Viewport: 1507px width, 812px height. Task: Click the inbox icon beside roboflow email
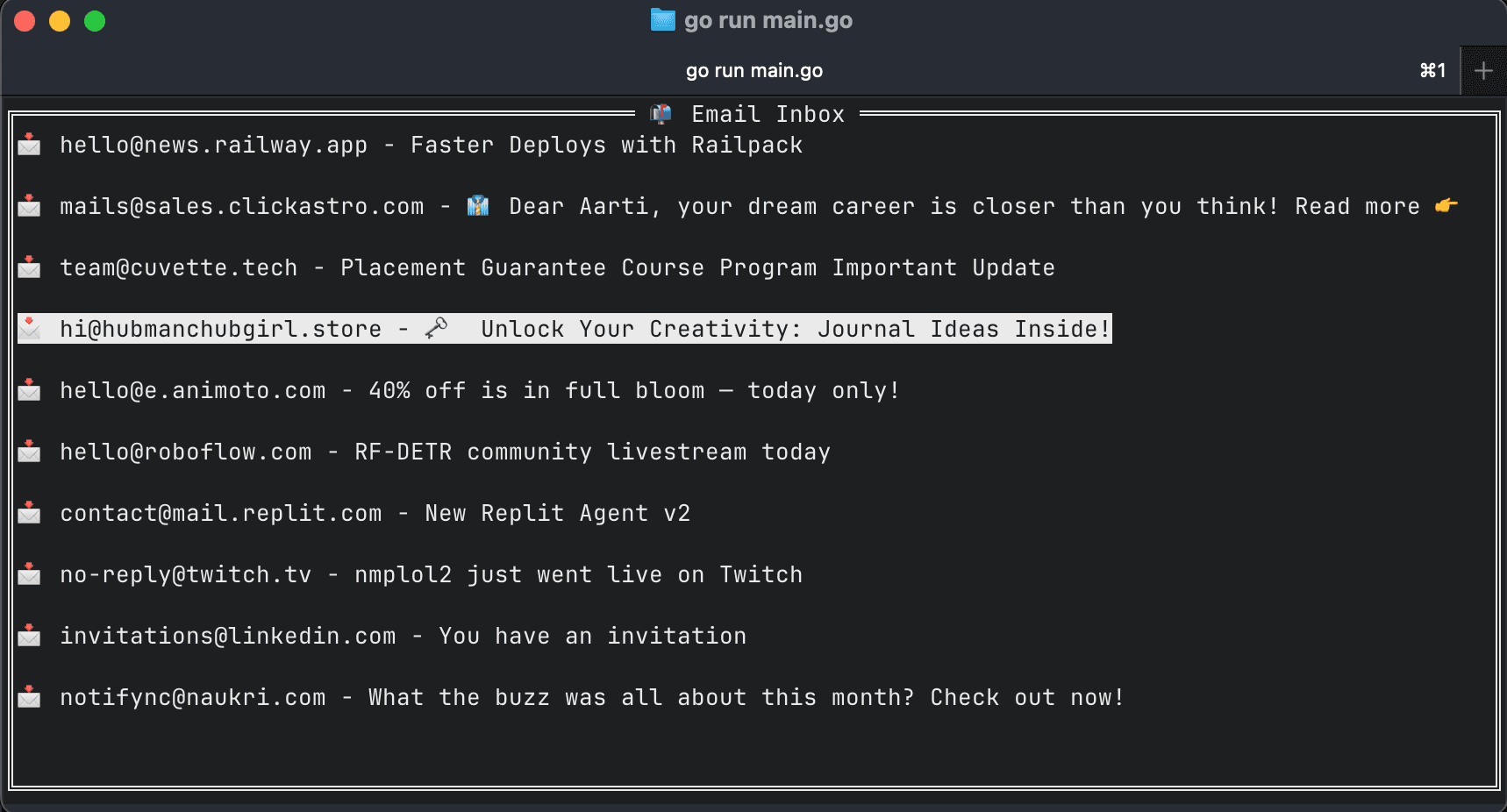tap(29, 452)
